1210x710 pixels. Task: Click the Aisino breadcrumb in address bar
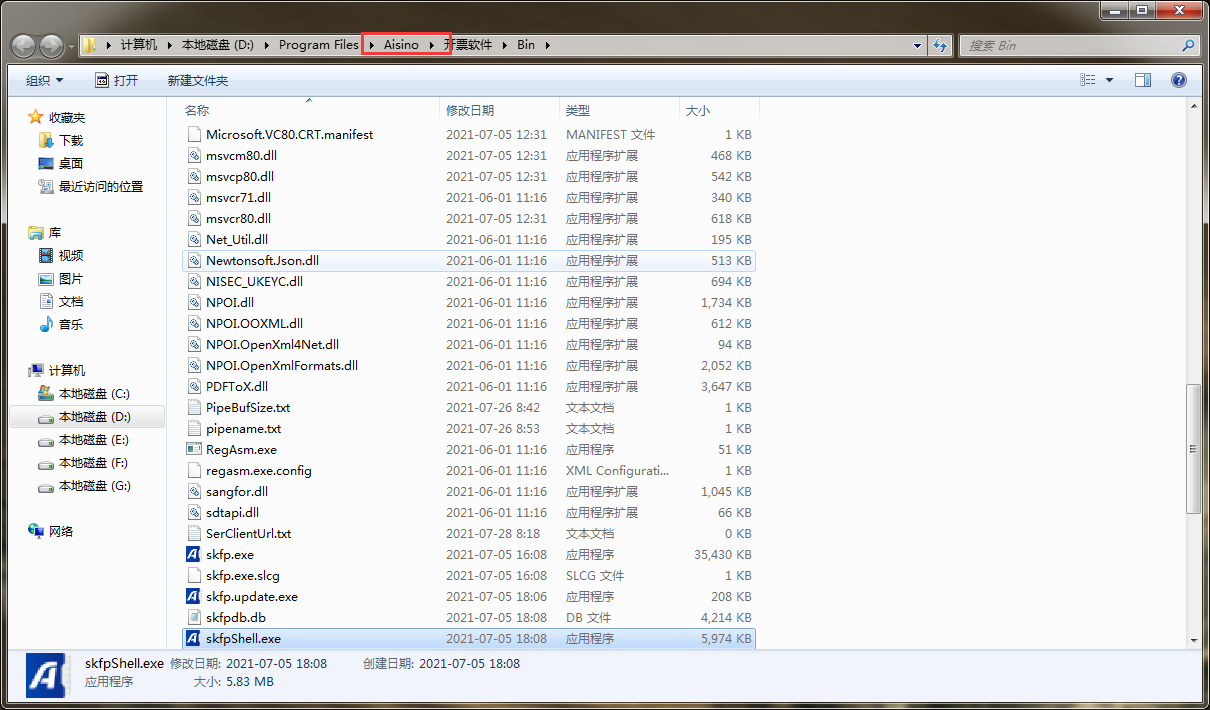pyautogui.click(x=401, y=45)
